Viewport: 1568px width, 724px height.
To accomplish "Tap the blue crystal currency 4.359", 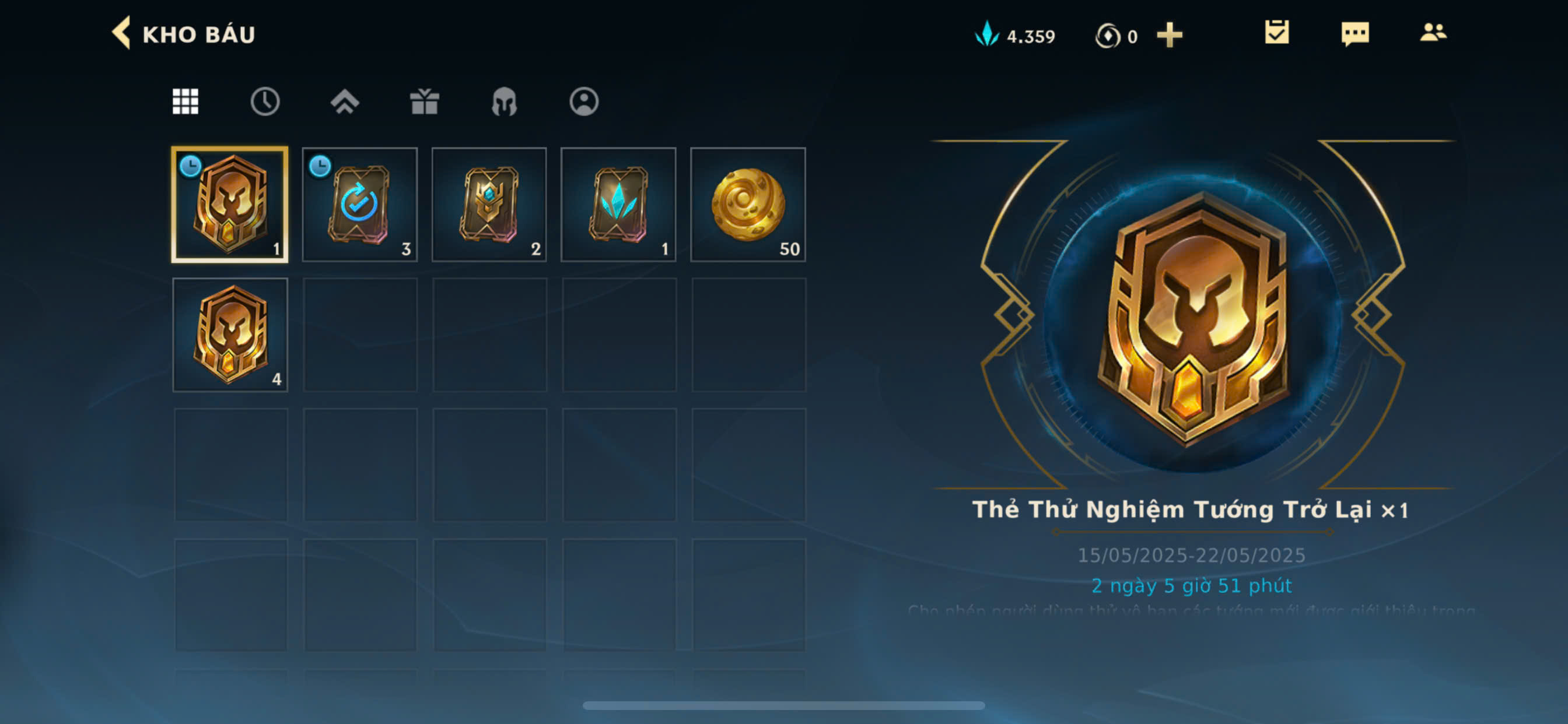I will pyautogui.click(x=1014, y=36).
